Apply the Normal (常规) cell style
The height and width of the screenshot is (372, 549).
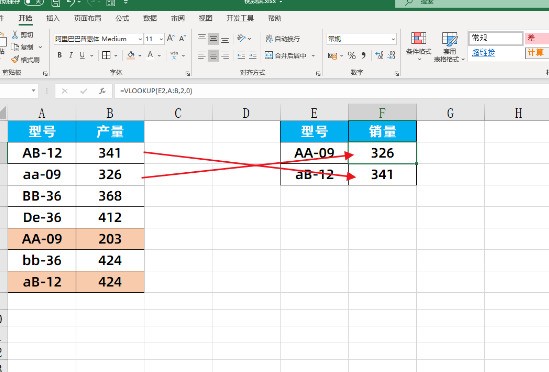[495, 38]
